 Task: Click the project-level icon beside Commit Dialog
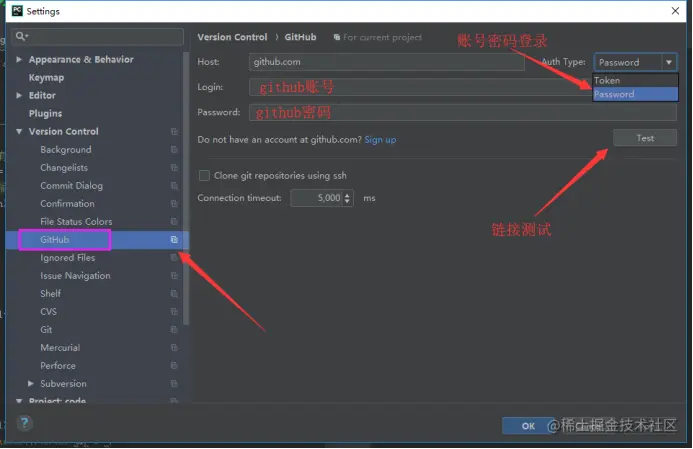[174, 186]
